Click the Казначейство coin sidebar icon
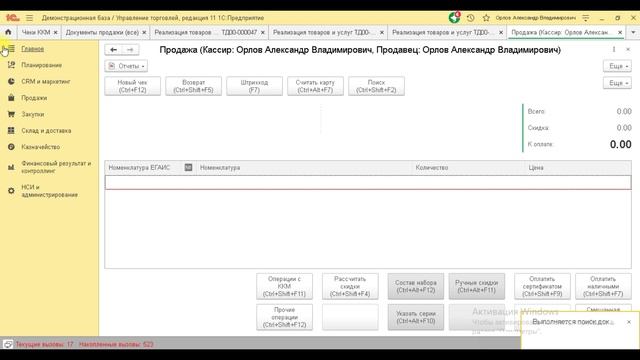The width and height of the screenshot is (640, 360). point(11,147)
